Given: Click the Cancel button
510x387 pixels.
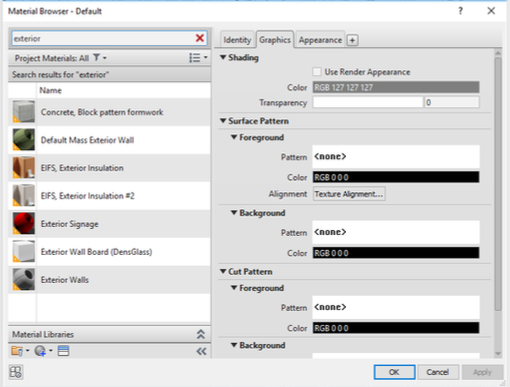Looking at the screenshot, I should click(x=438, y=372).
